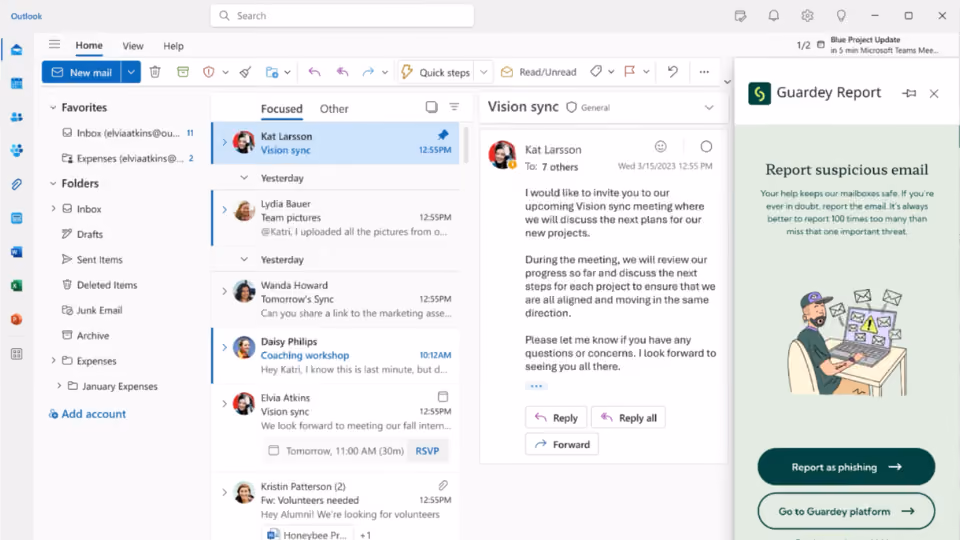Open the Daisy Philips Coaching workshop email
960x540 pixels.
click(336, 355)
